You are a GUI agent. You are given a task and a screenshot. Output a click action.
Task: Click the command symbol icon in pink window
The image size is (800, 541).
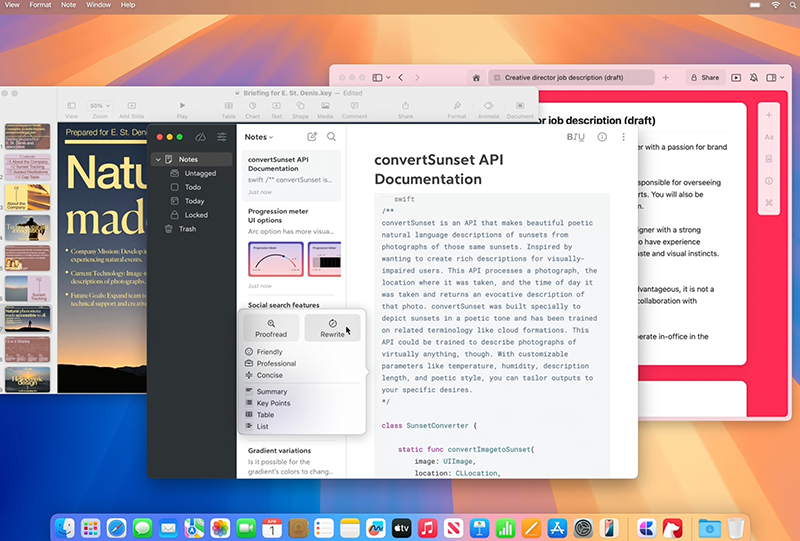(x=769, y=203)
